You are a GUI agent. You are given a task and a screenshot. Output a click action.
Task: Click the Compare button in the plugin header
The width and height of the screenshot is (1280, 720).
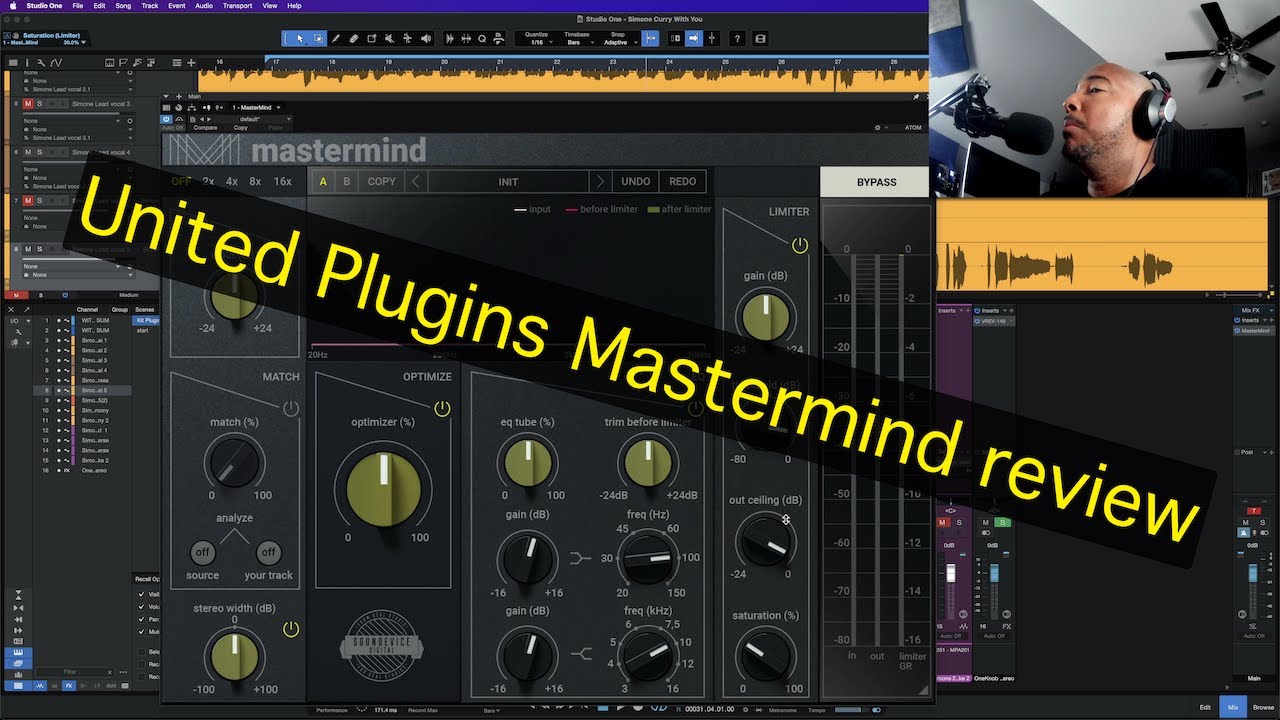click(205, 128)
